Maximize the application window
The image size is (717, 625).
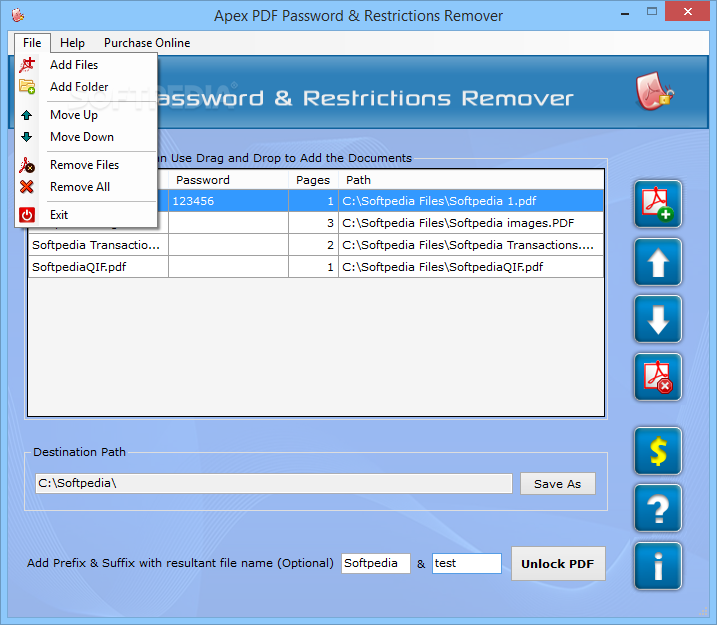(x=652, y=12)
